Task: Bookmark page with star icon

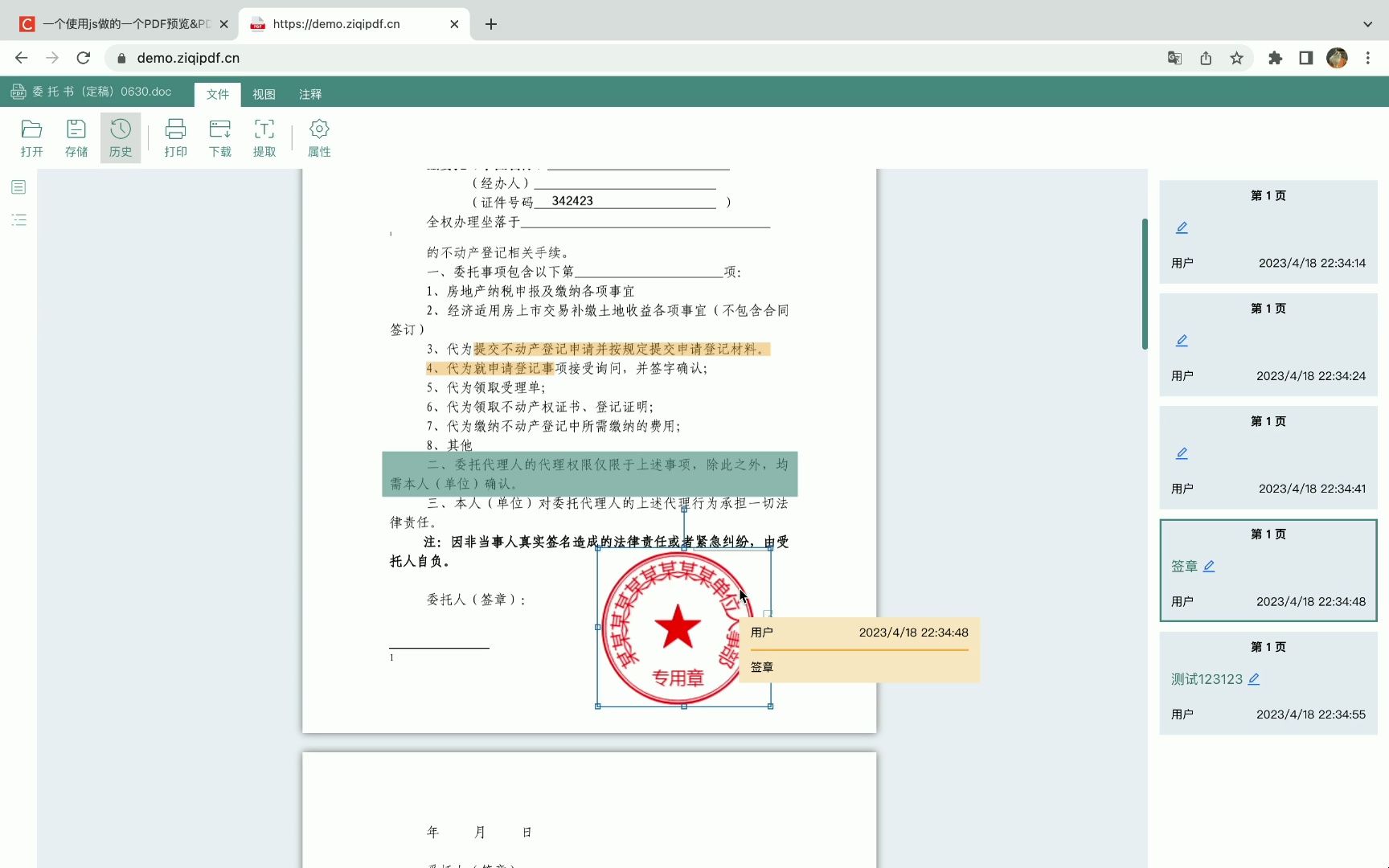Action: click(1236, 58)
